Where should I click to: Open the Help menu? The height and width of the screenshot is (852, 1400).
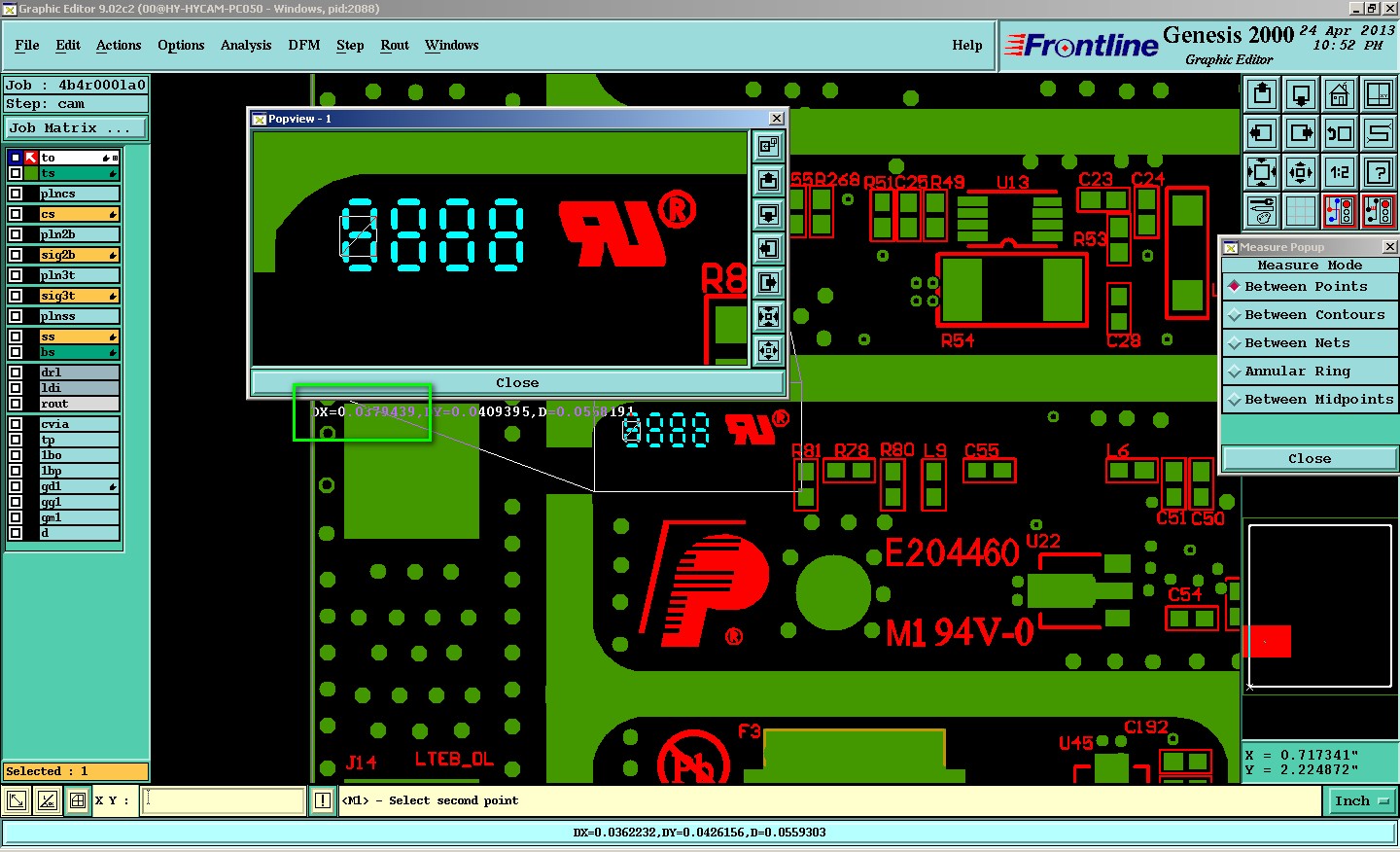967,46
